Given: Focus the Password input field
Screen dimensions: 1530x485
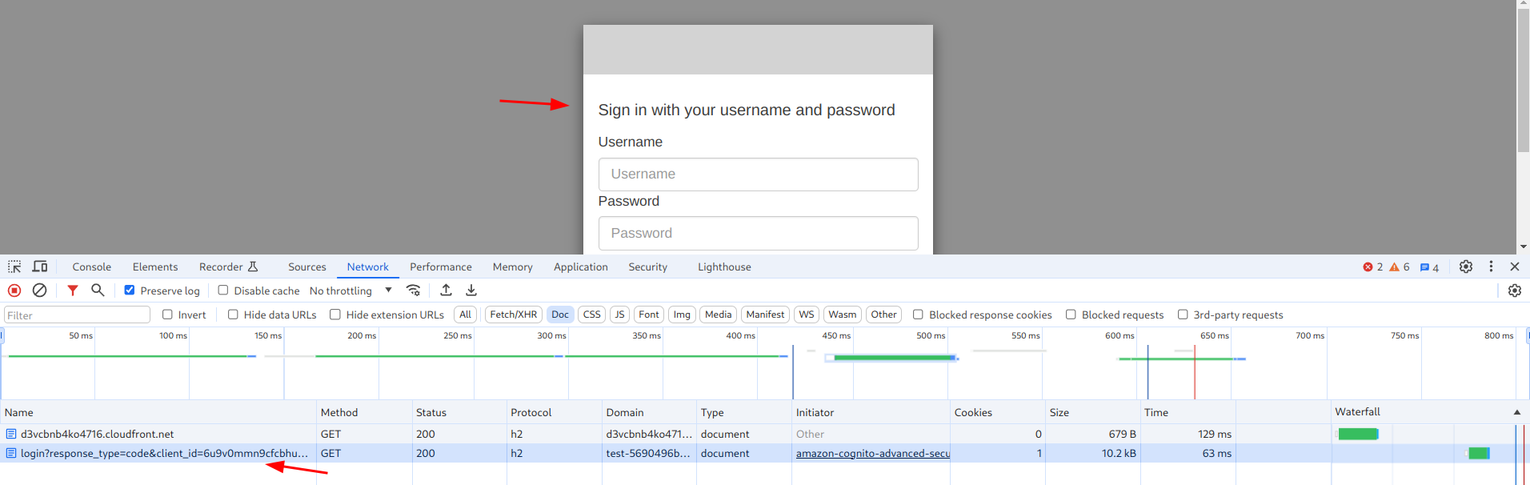Looking at the screenshot, I should tap(758, 233).
